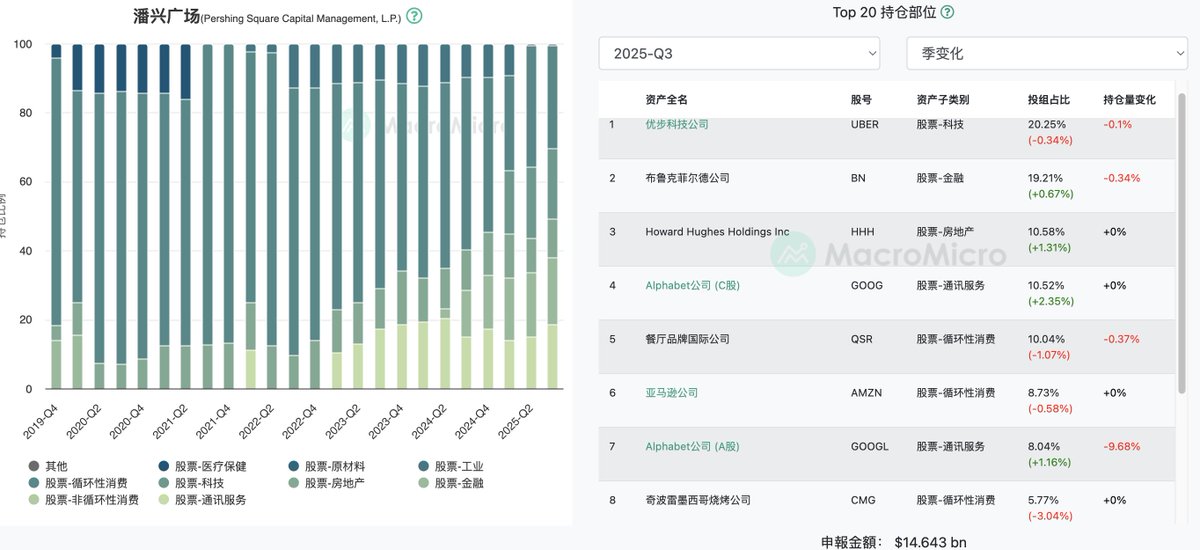Click the 20.25% portfolio weight value
This screenshot has height=550, width=1200.
coord(1047,125)
